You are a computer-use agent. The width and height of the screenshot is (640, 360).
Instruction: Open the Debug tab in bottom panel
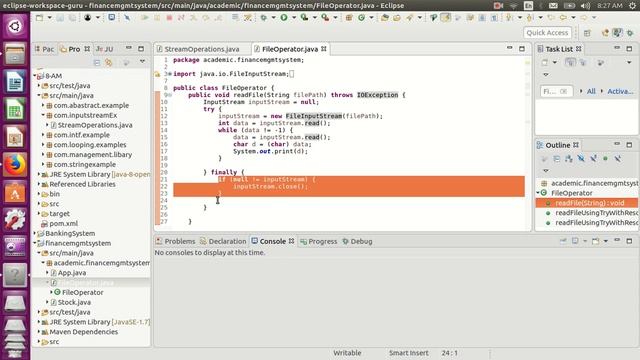click(357, 241)
